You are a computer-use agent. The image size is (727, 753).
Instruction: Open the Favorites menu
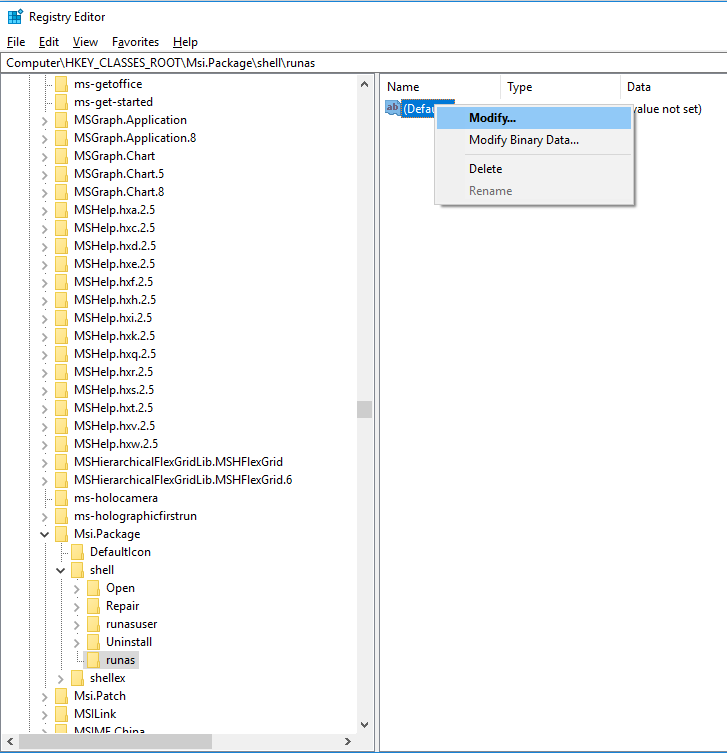(x=135, y=42)
